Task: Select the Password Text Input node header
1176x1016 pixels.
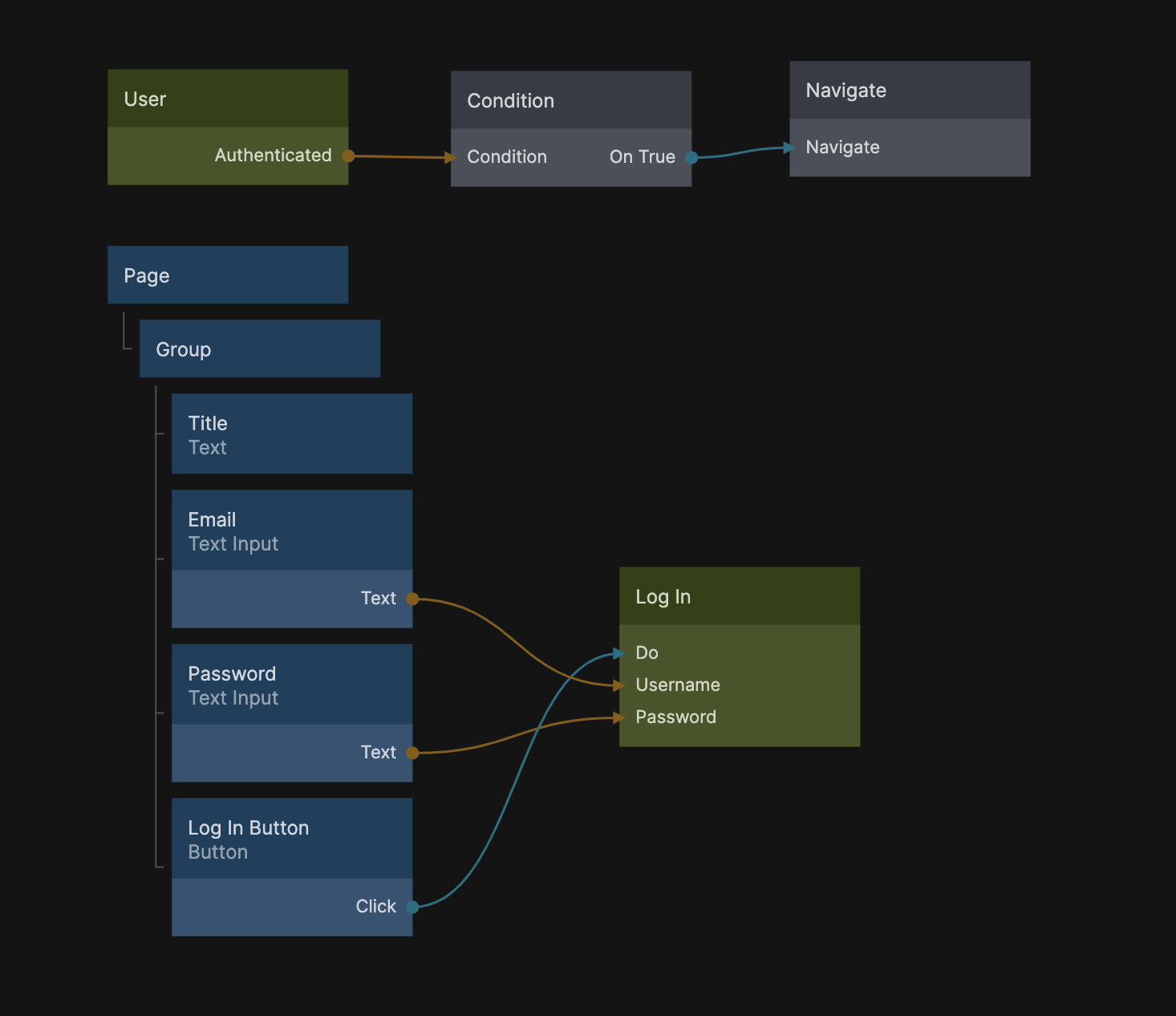Action: 292,685
